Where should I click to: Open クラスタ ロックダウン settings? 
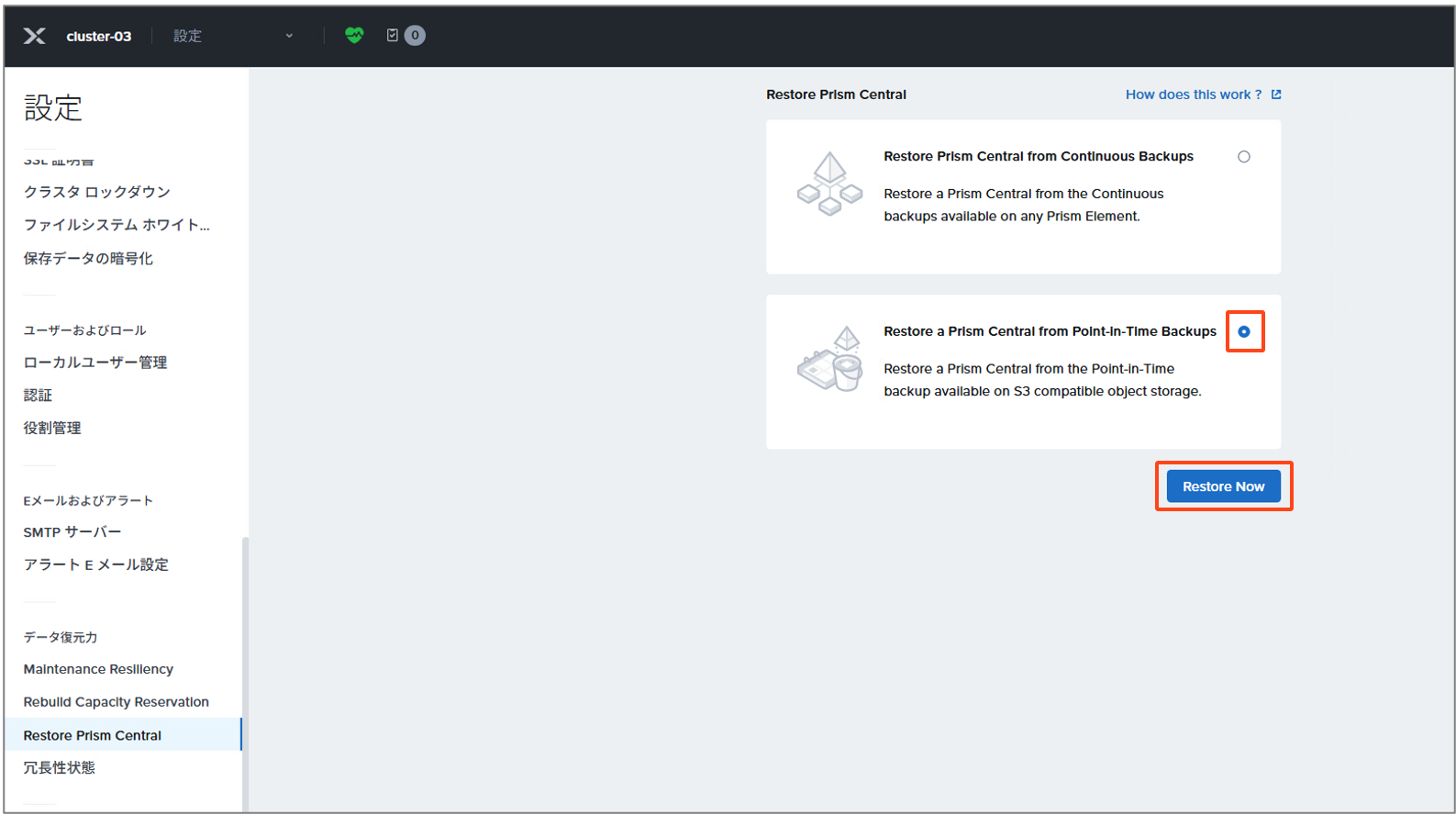(97, 192)
